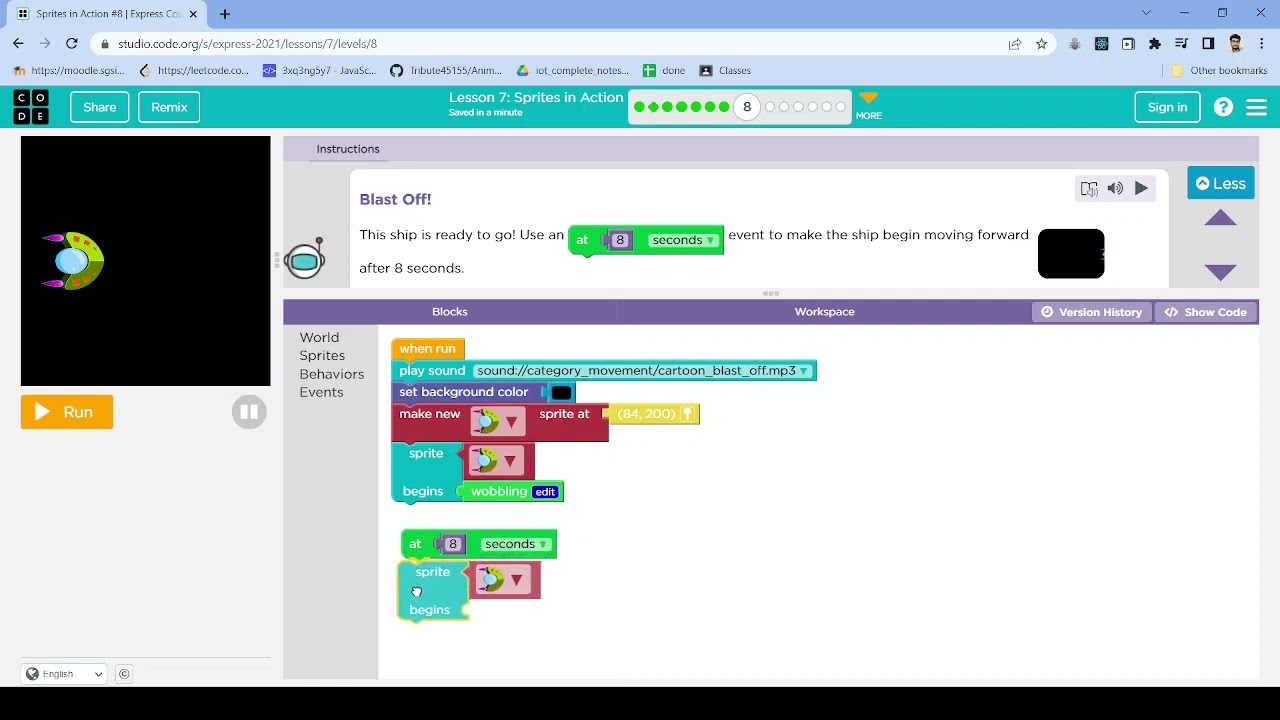This screenshot has height=720, width=1280.
Task: Select the Events block category
Action: (321, 392)
